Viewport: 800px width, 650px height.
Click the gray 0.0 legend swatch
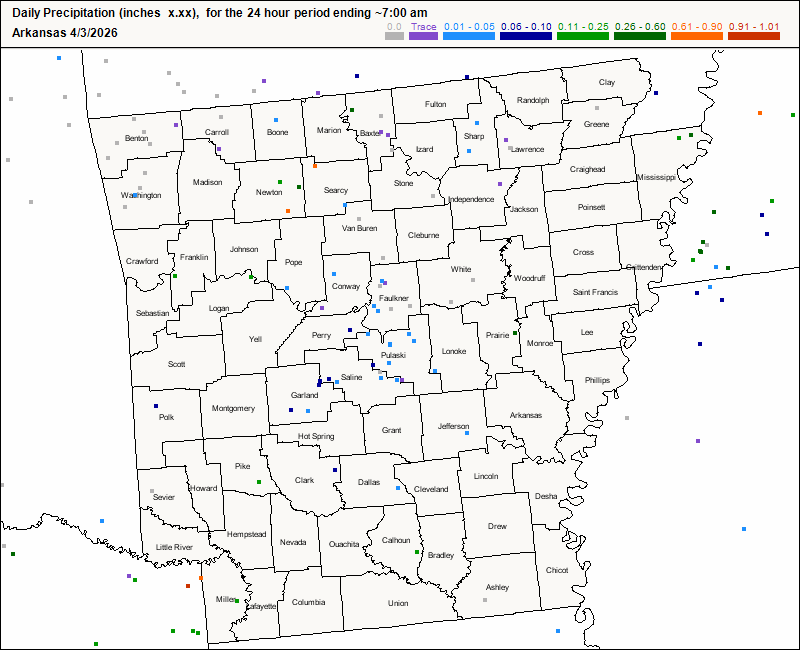[395, 36]
